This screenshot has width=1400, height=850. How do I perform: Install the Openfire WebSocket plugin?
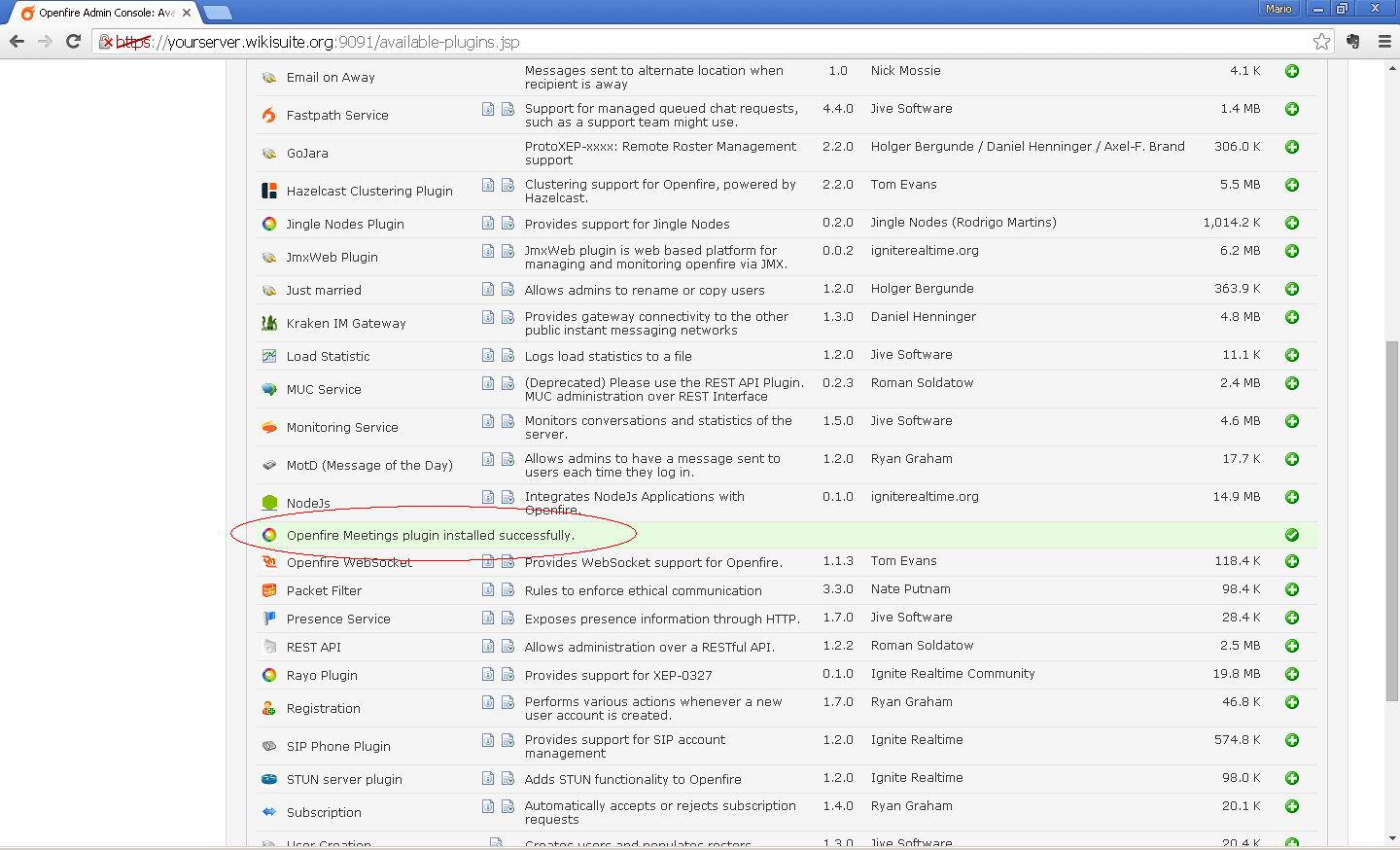point(1292,561)
